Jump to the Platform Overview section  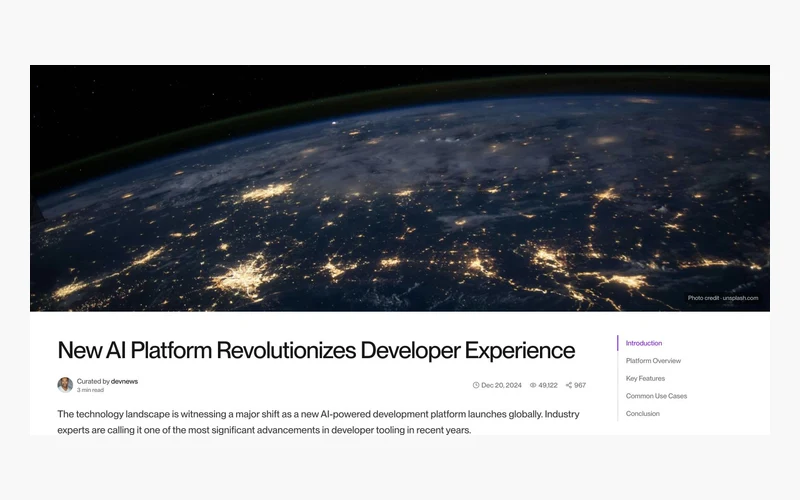[654, 361]
